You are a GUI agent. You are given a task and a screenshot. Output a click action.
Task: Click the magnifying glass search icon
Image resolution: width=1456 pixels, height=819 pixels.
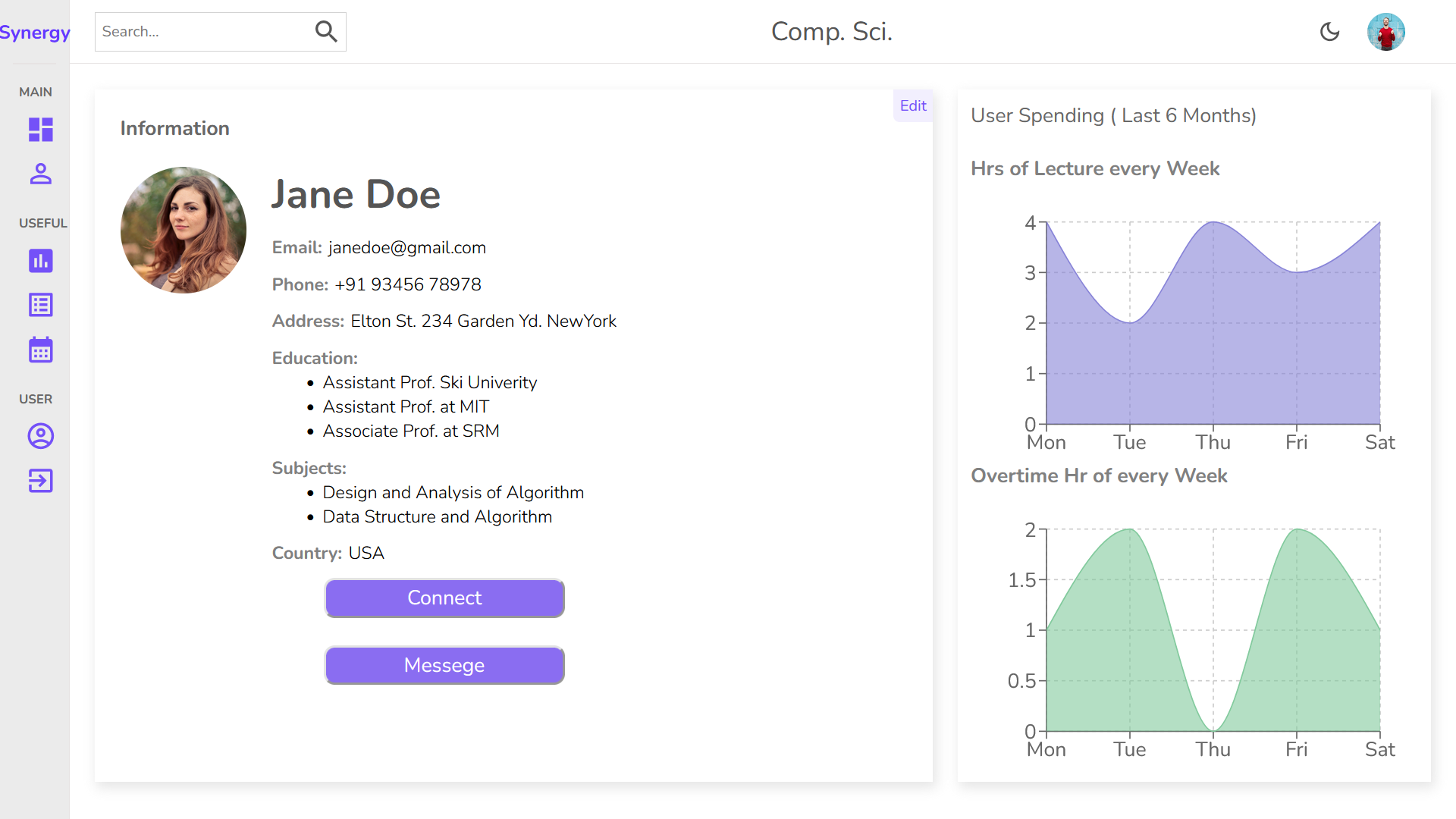tap(326, 32)
